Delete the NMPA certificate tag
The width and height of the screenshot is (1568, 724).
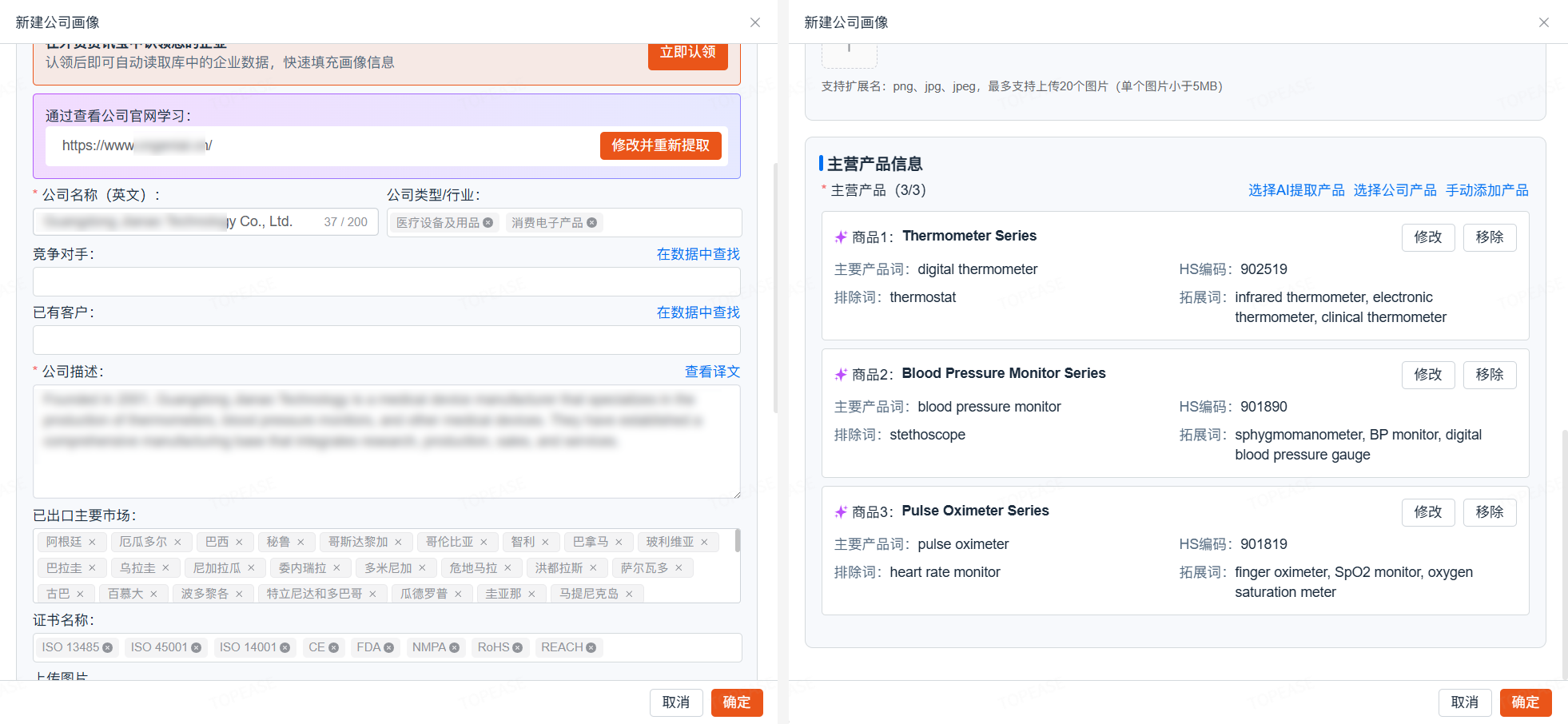[454, 647]
